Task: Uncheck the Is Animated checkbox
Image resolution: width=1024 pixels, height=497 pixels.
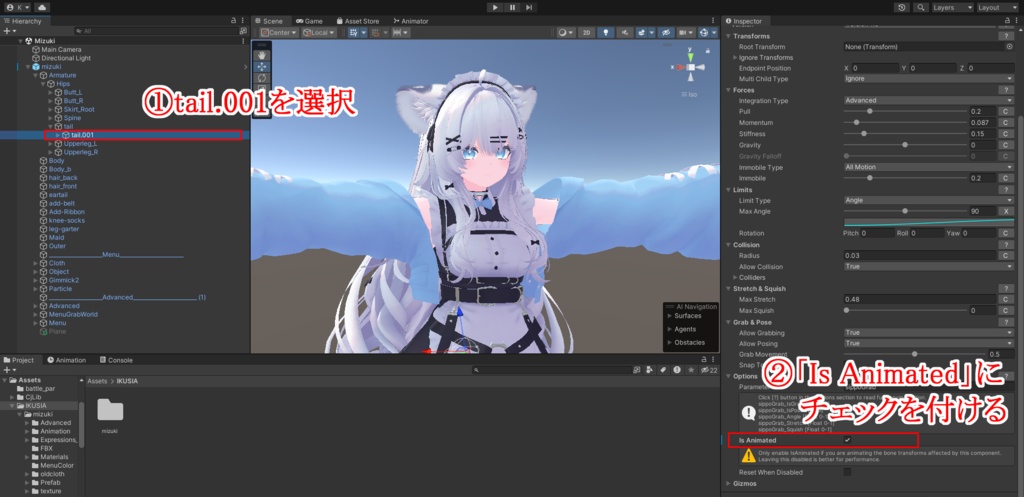Action: 848,440
